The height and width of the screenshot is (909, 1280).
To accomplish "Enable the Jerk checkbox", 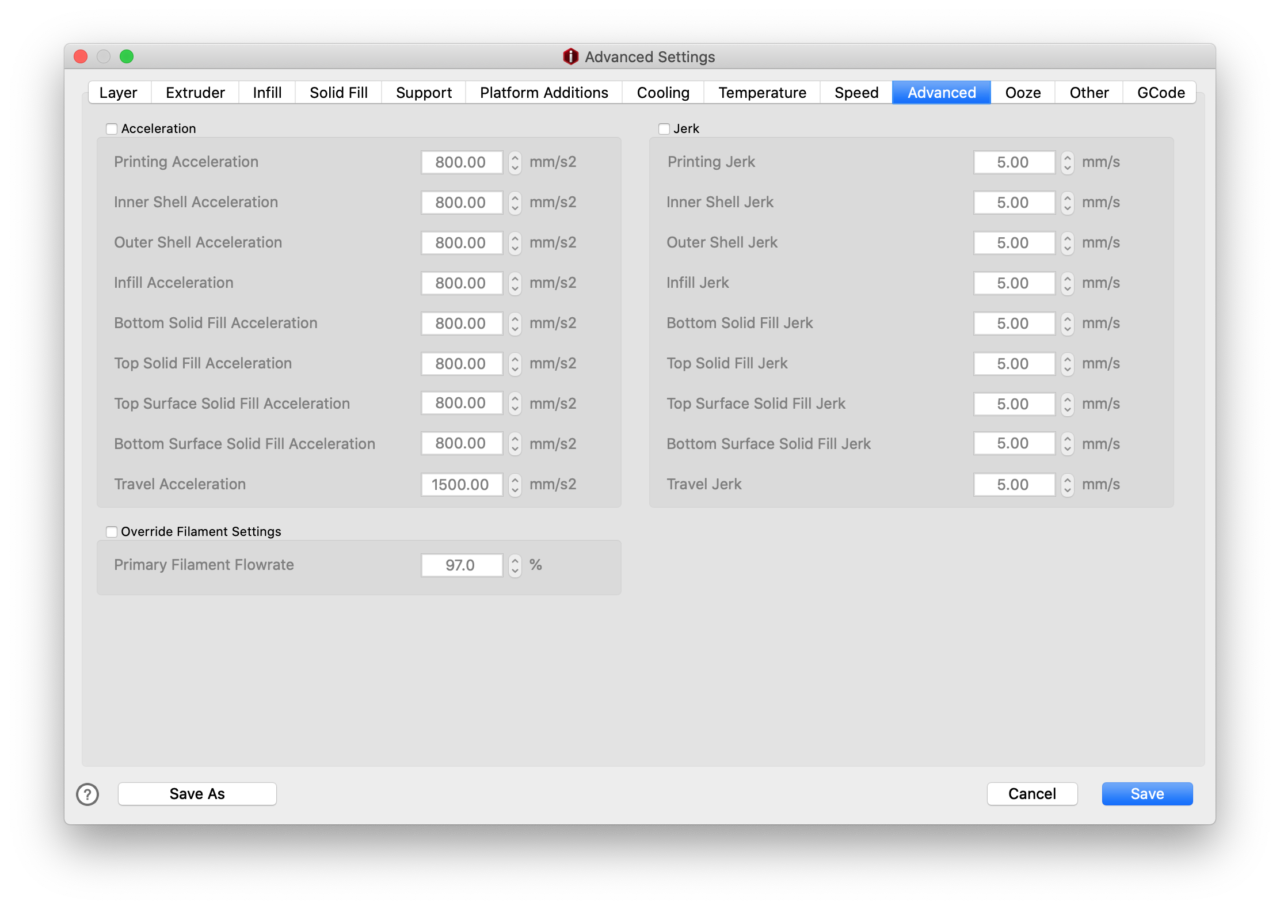I will (664, 129).
